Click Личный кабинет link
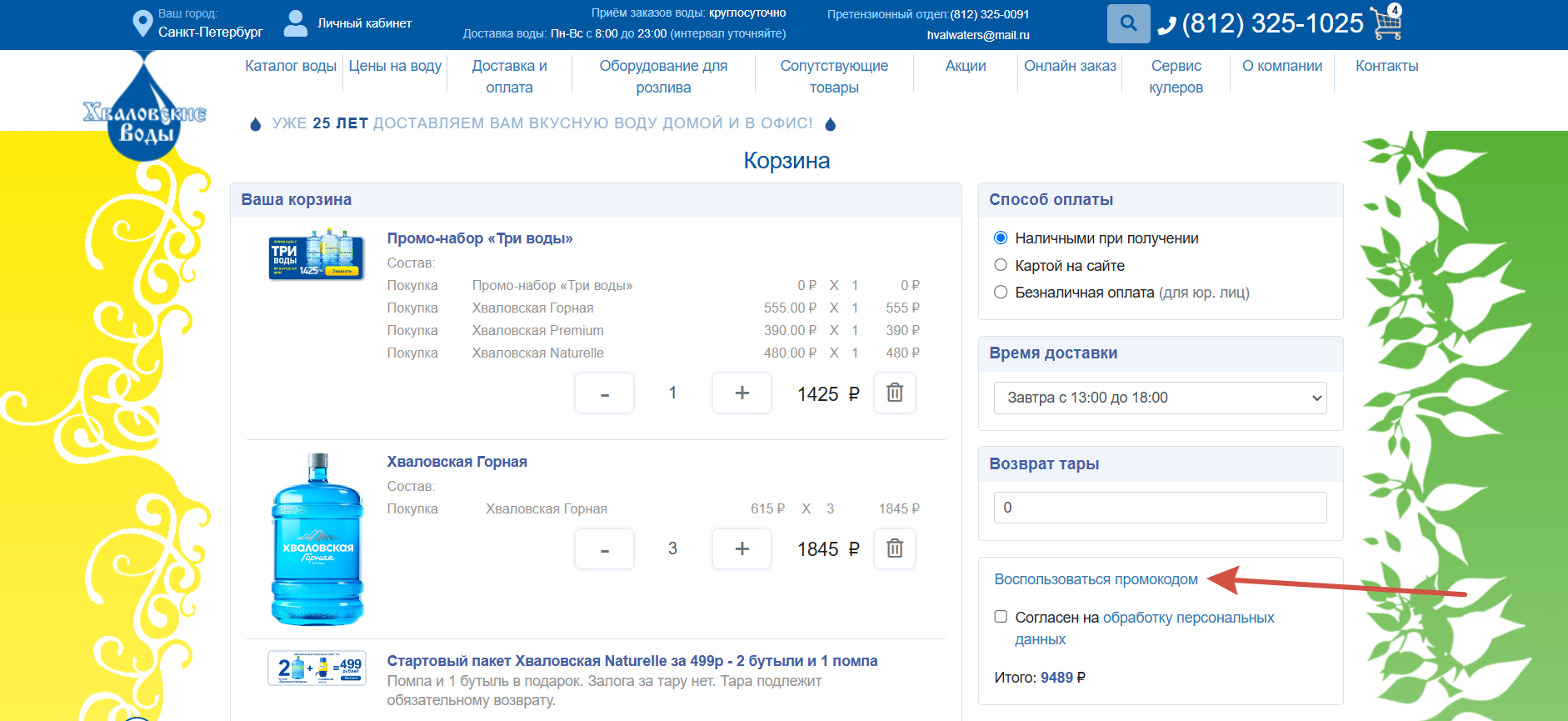This screenshot has width=1568, height=721. 364,23
